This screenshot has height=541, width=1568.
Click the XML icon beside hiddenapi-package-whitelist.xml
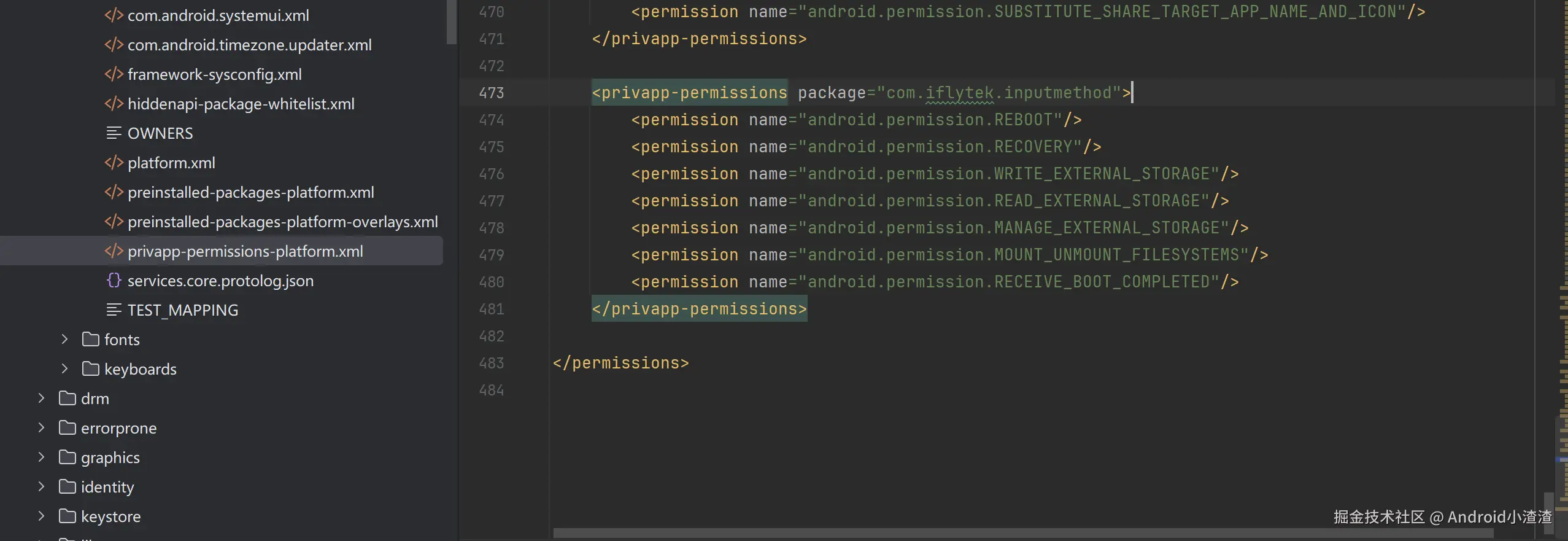click(114, 104)
